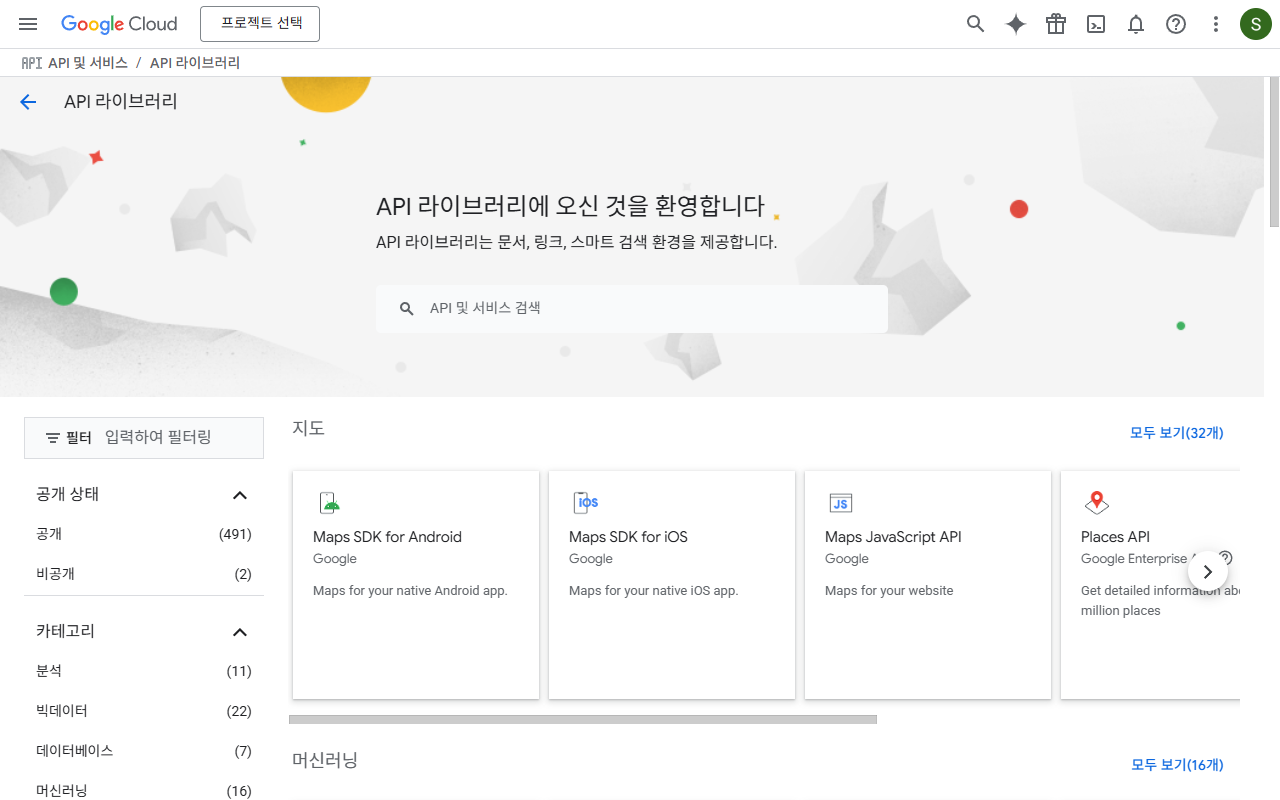Go back using the blue arrow

(28, 101)
